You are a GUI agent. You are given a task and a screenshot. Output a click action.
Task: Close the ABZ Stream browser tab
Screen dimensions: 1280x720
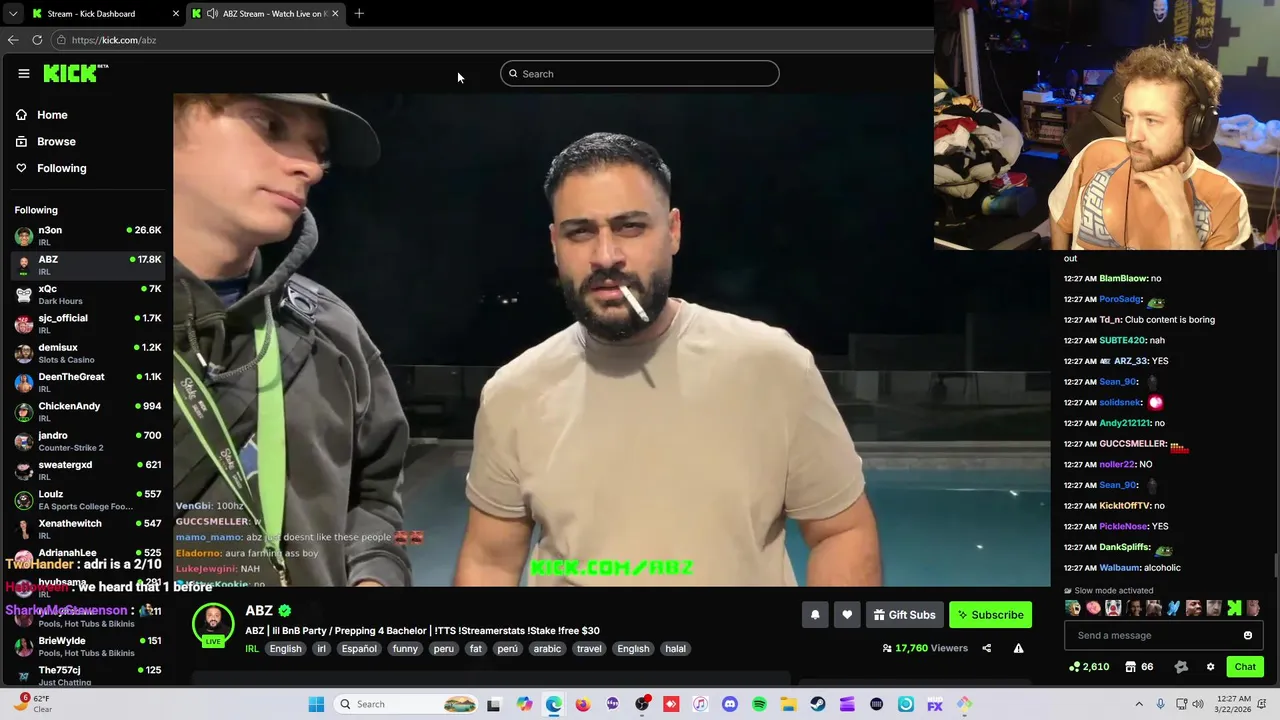pos(335,14)
